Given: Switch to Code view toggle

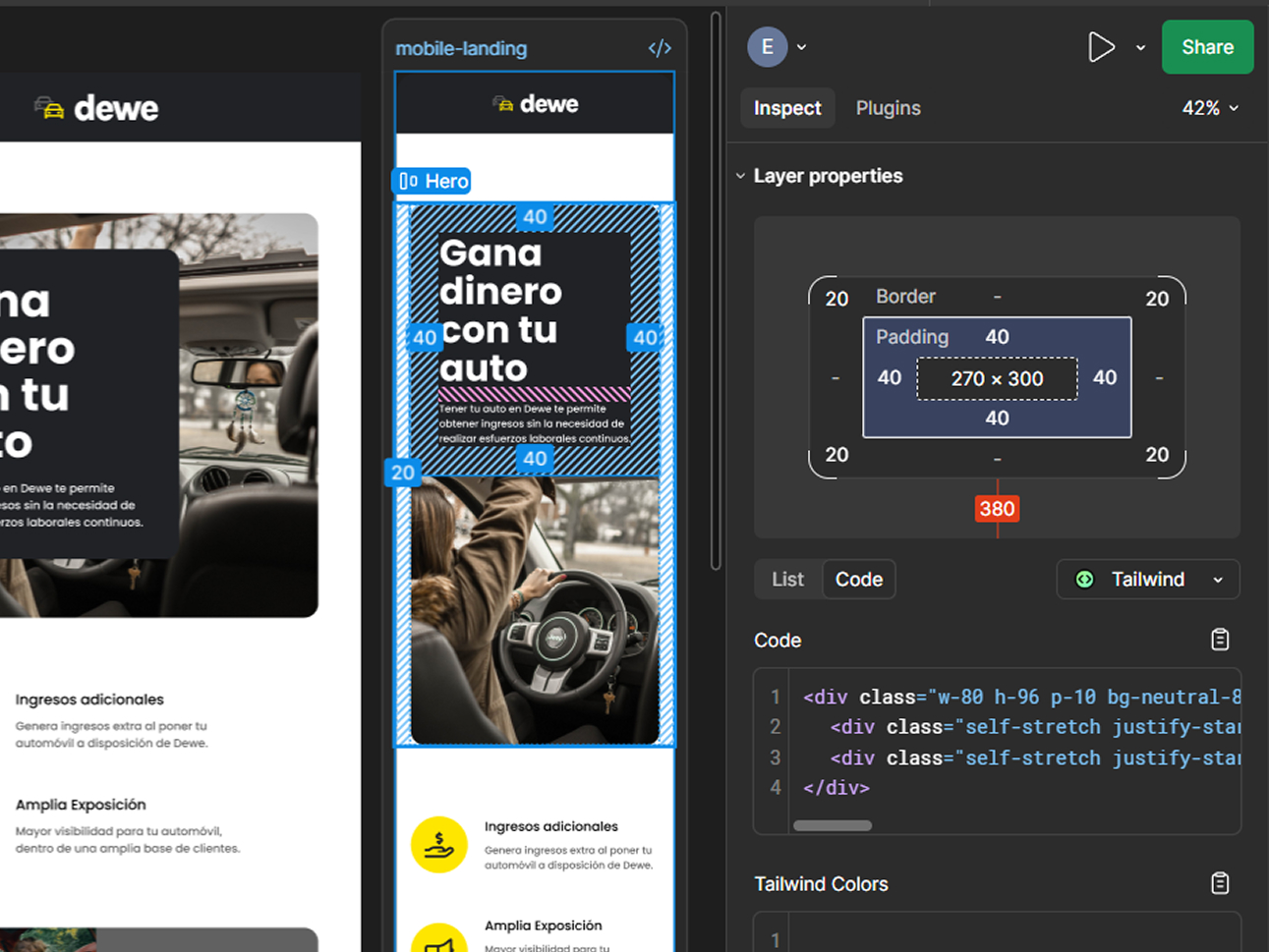Looking at the screenshot, I should pos(858,580).
